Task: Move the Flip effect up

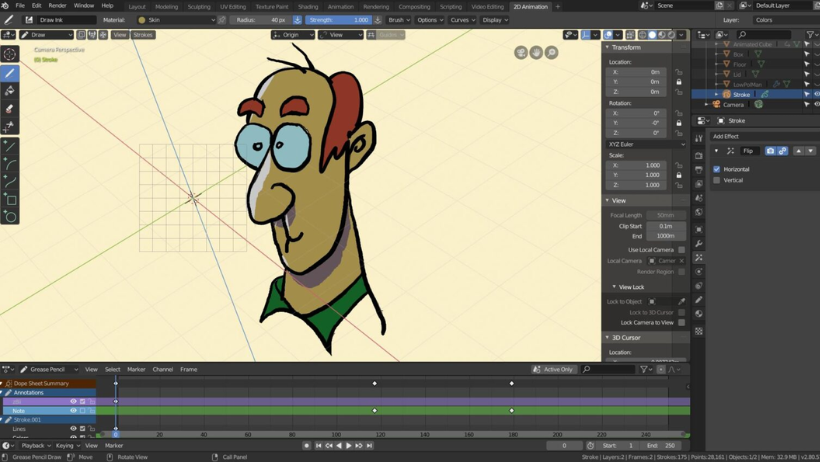Action: 798,151
